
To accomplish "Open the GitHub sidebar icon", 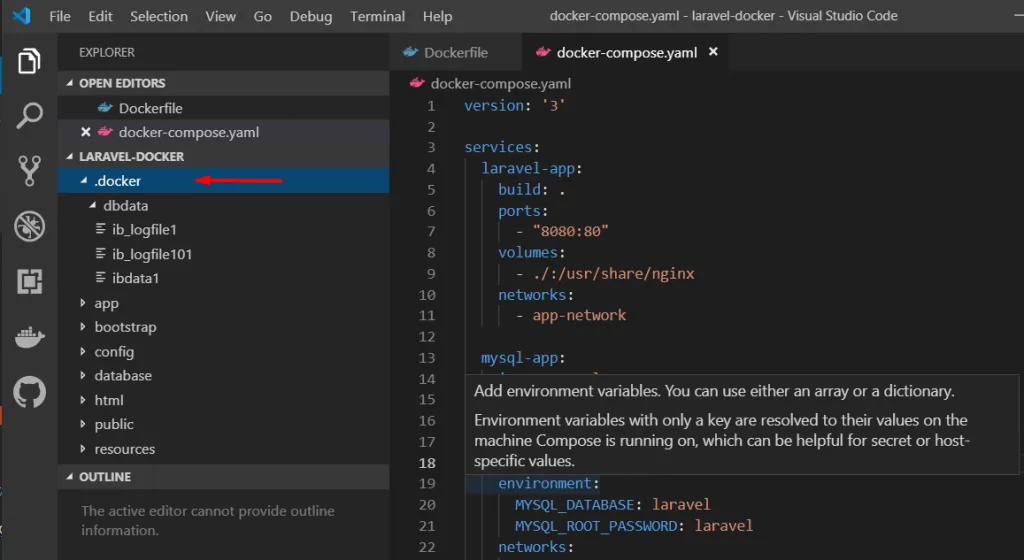I will (x=29, y=392).
